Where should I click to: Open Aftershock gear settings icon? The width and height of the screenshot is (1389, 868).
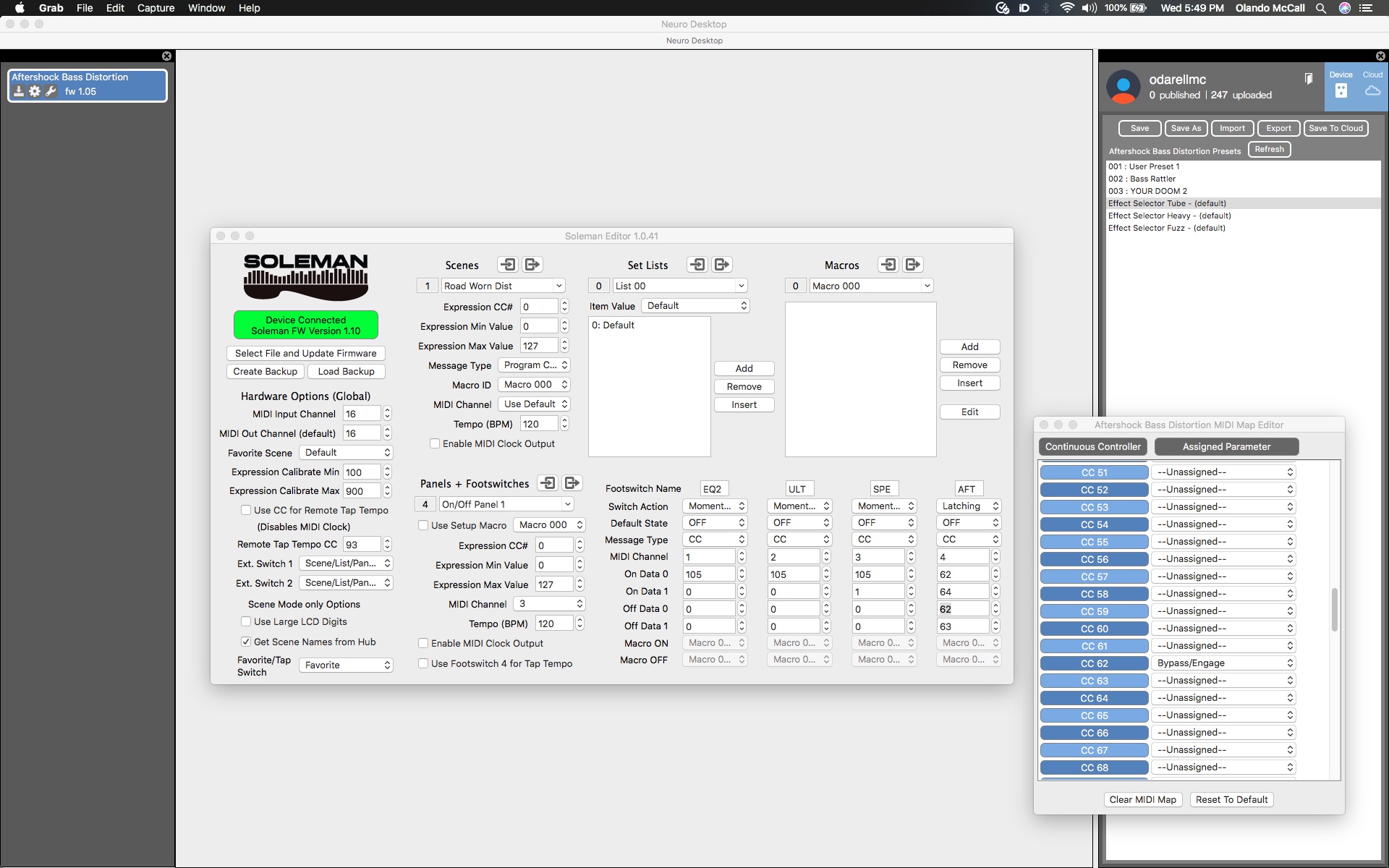35,91
